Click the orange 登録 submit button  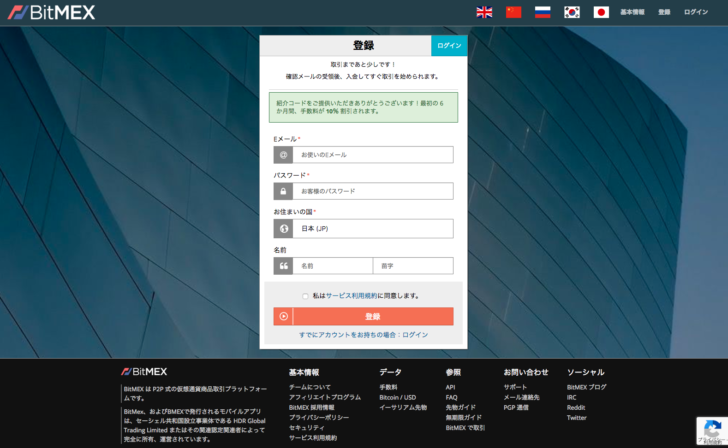[x=364, y=316]
